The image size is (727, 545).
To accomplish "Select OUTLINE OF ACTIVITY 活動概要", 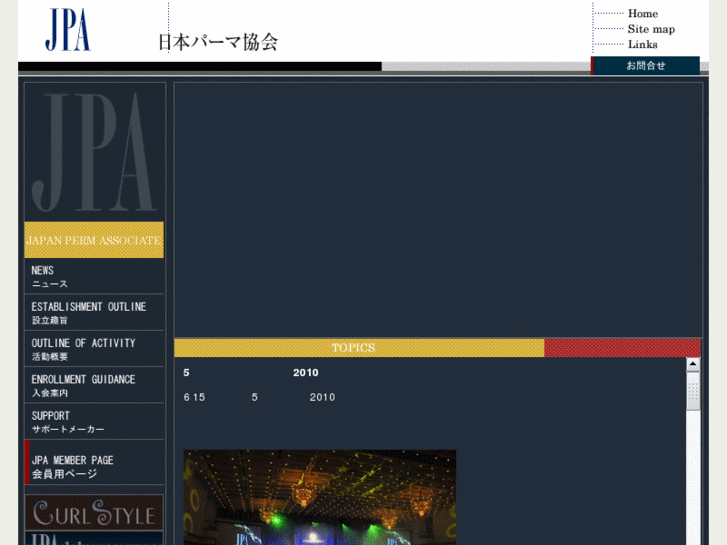I will 94,349.
